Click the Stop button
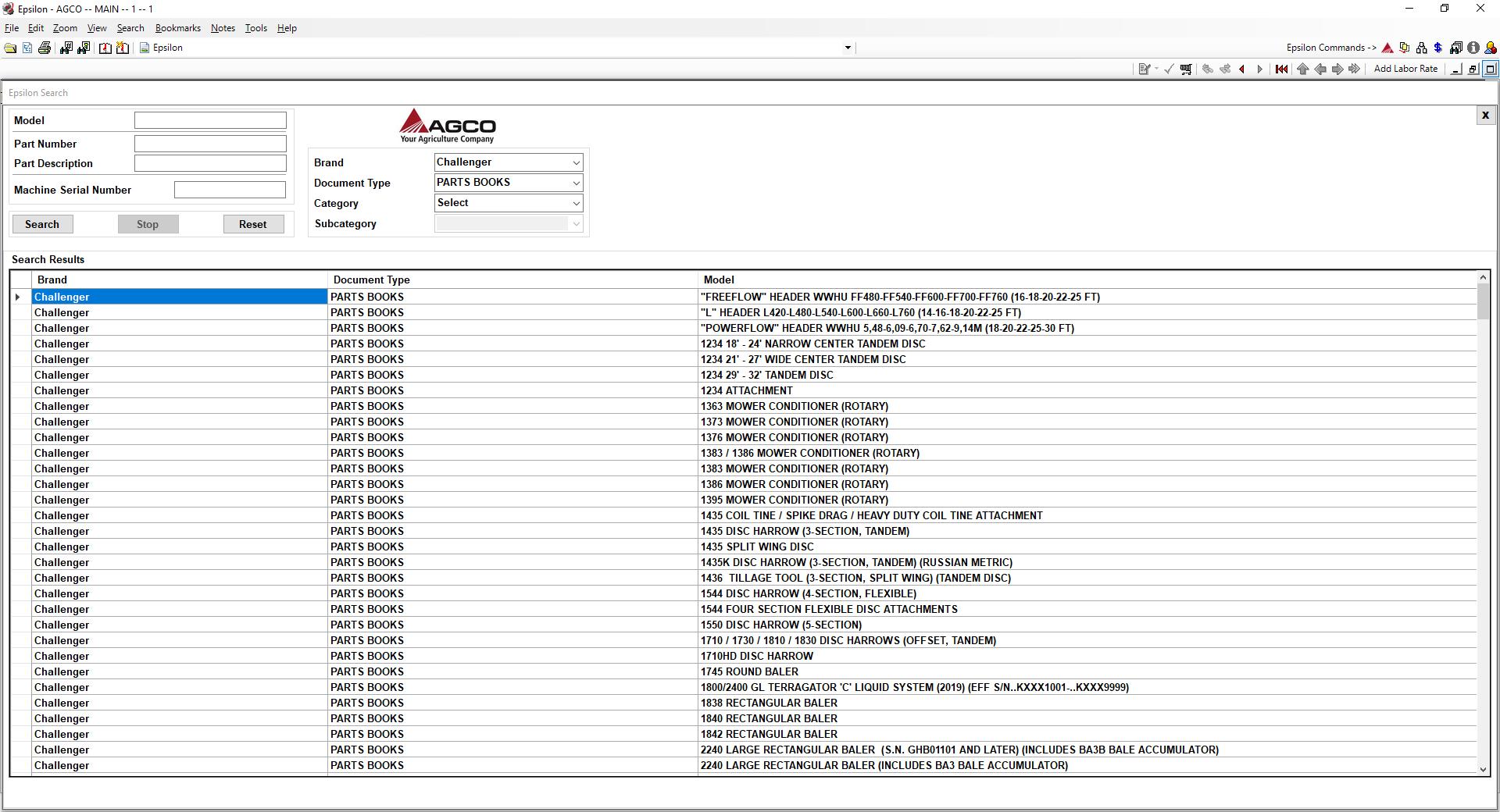The width and height of the screenshot is (1500, 812). coord(148,224)
